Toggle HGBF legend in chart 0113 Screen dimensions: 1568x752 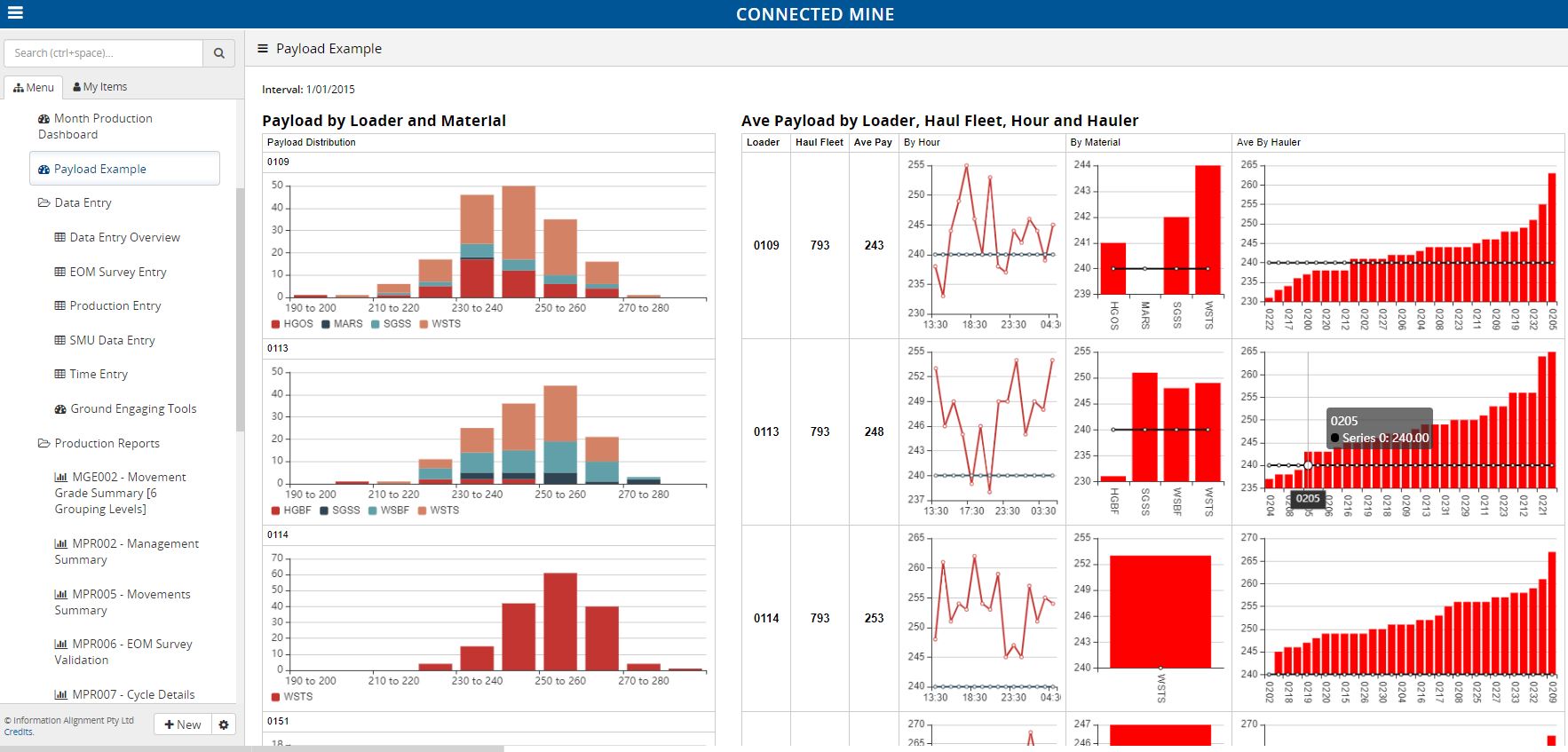291,511
